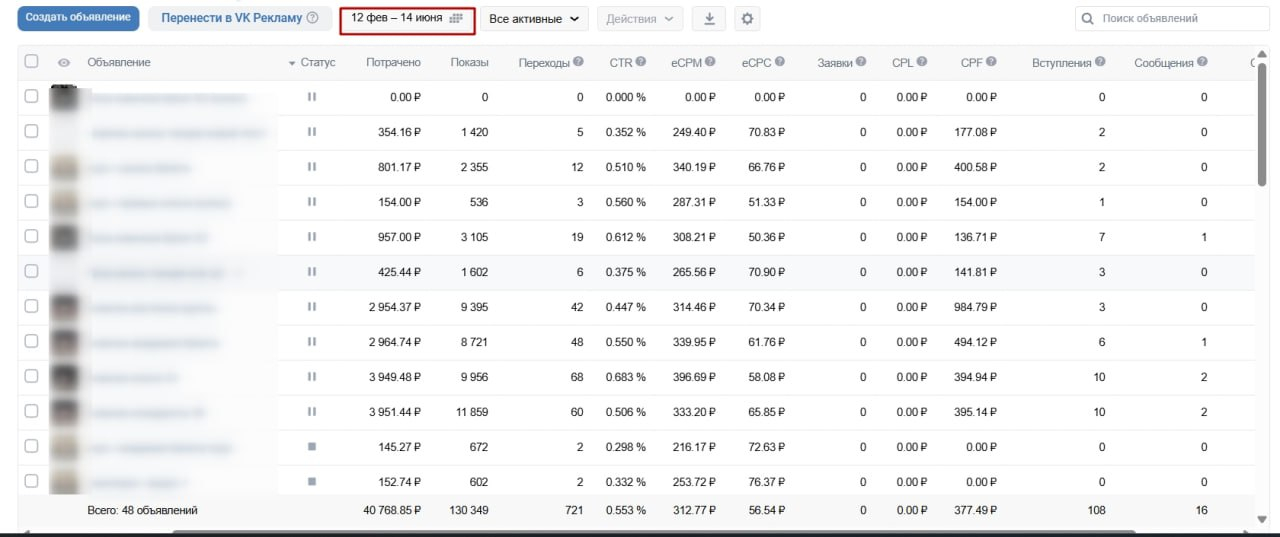Show help for CPL column

click(923, 62)
